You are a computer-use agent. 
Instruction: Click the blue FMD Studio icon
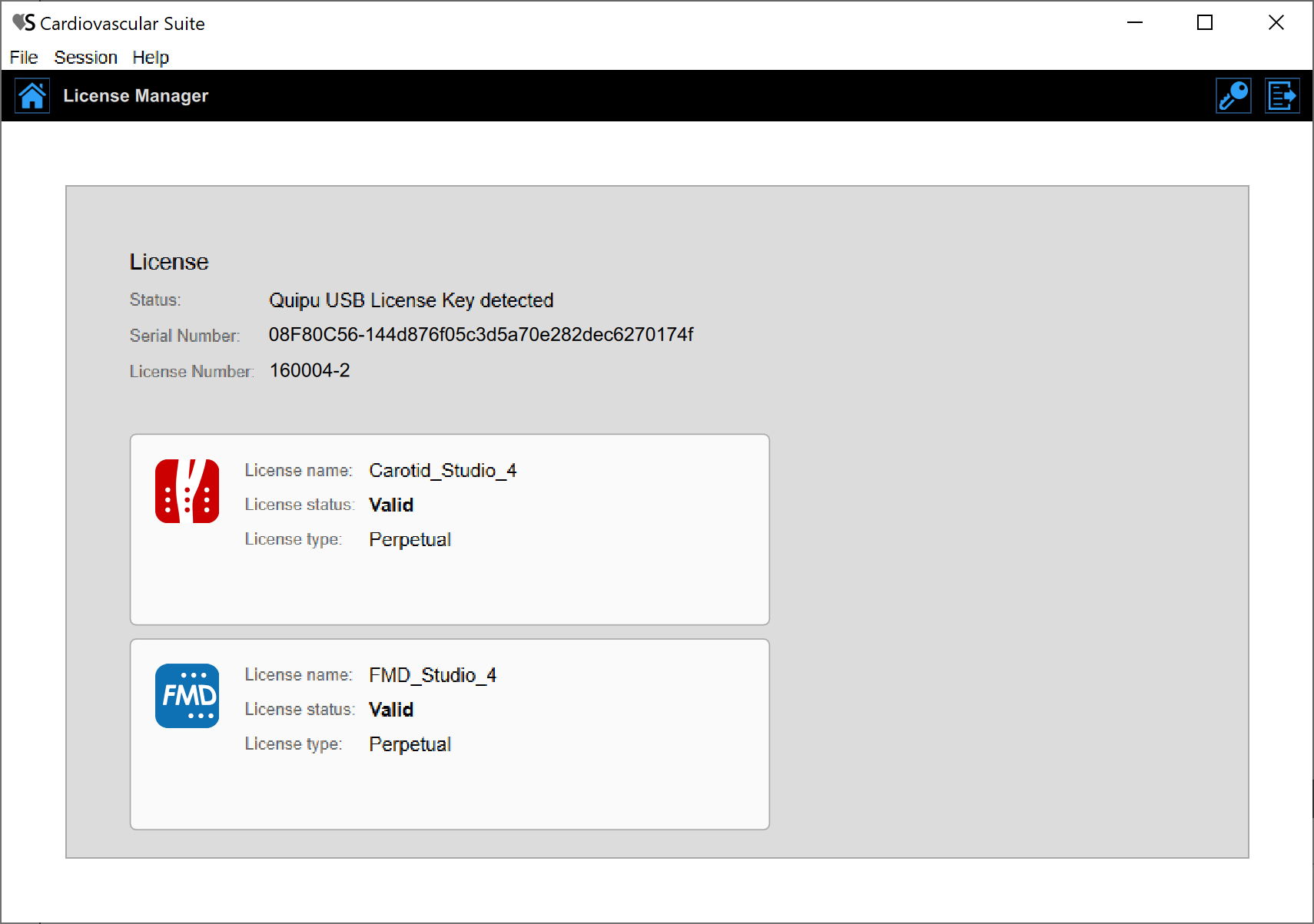187,696
